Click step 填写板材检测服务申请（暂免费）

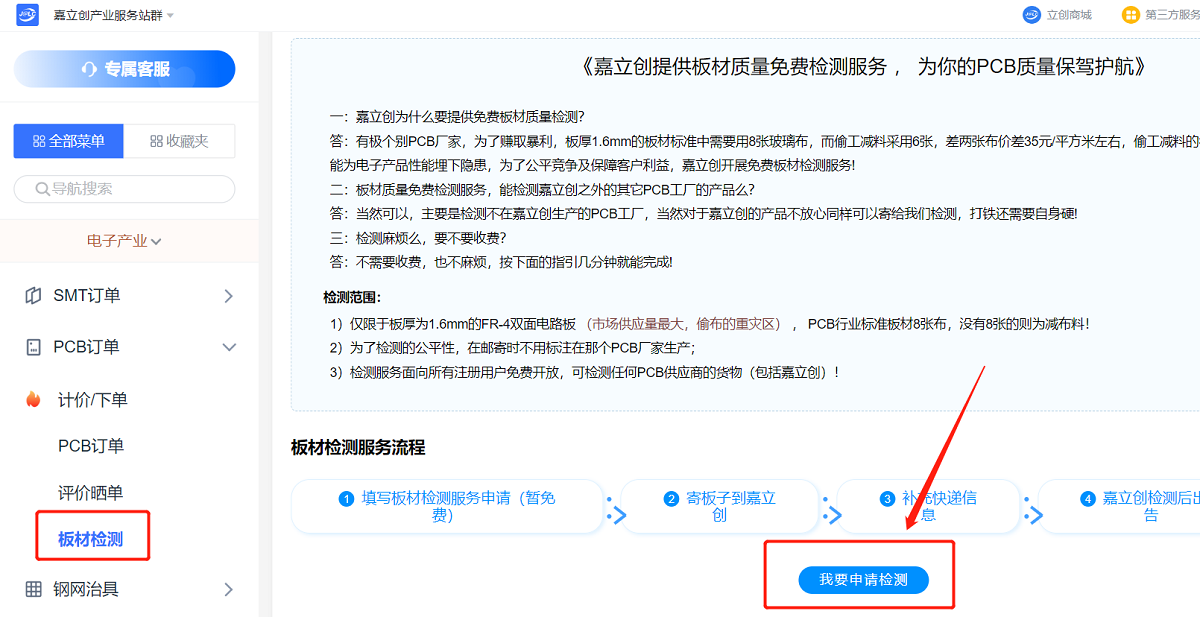pos(447,506)
